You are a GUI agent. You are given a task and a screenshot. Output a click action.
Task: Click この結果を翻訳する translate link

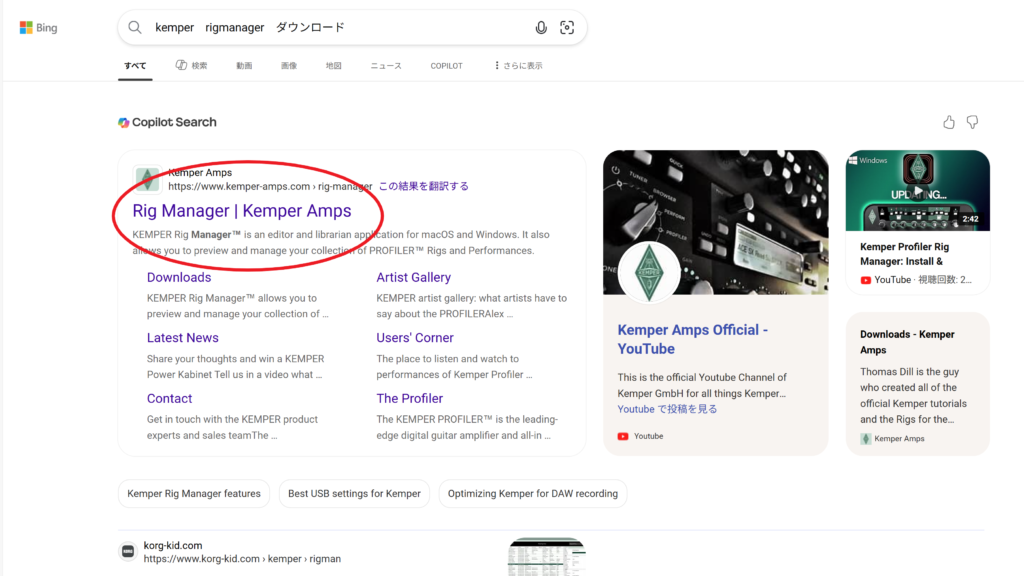[423, 186]
